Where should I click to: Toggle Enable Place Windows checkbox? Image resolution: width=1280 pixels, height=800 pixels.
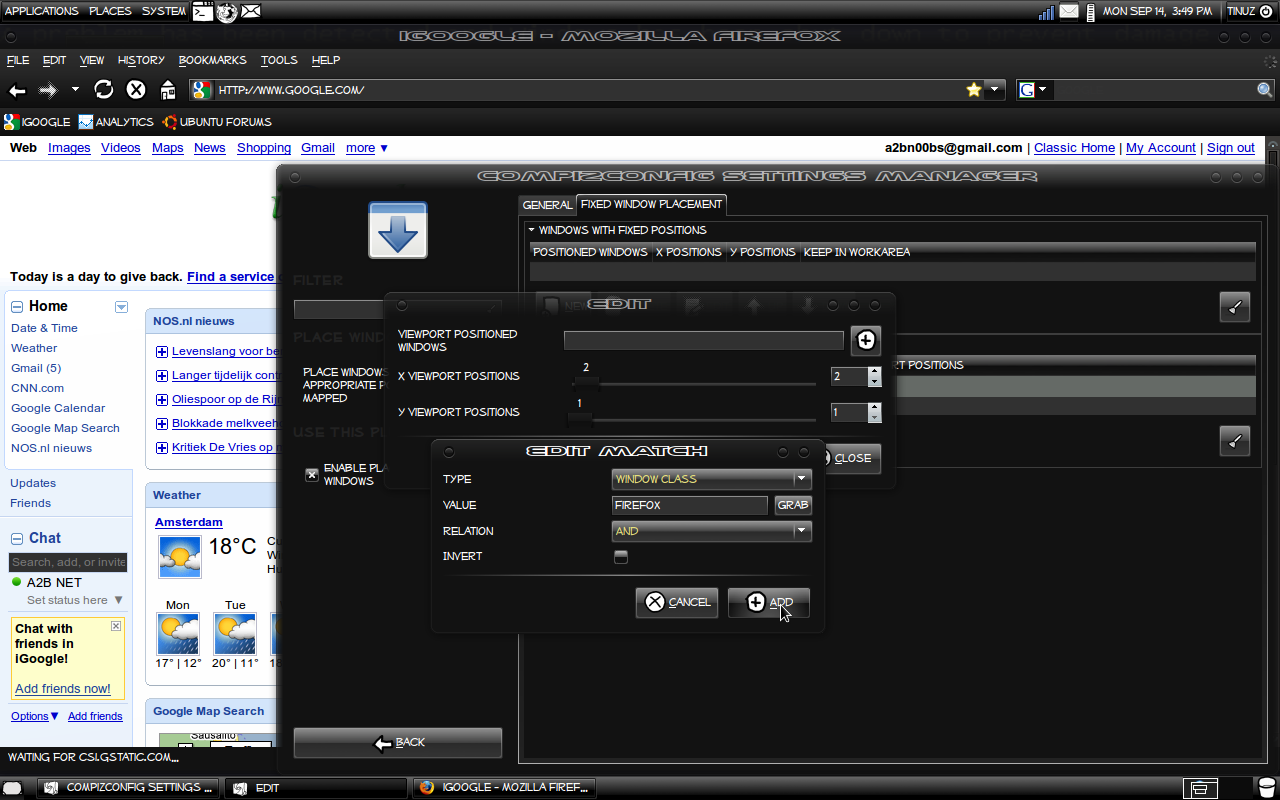tap(312, 475)
